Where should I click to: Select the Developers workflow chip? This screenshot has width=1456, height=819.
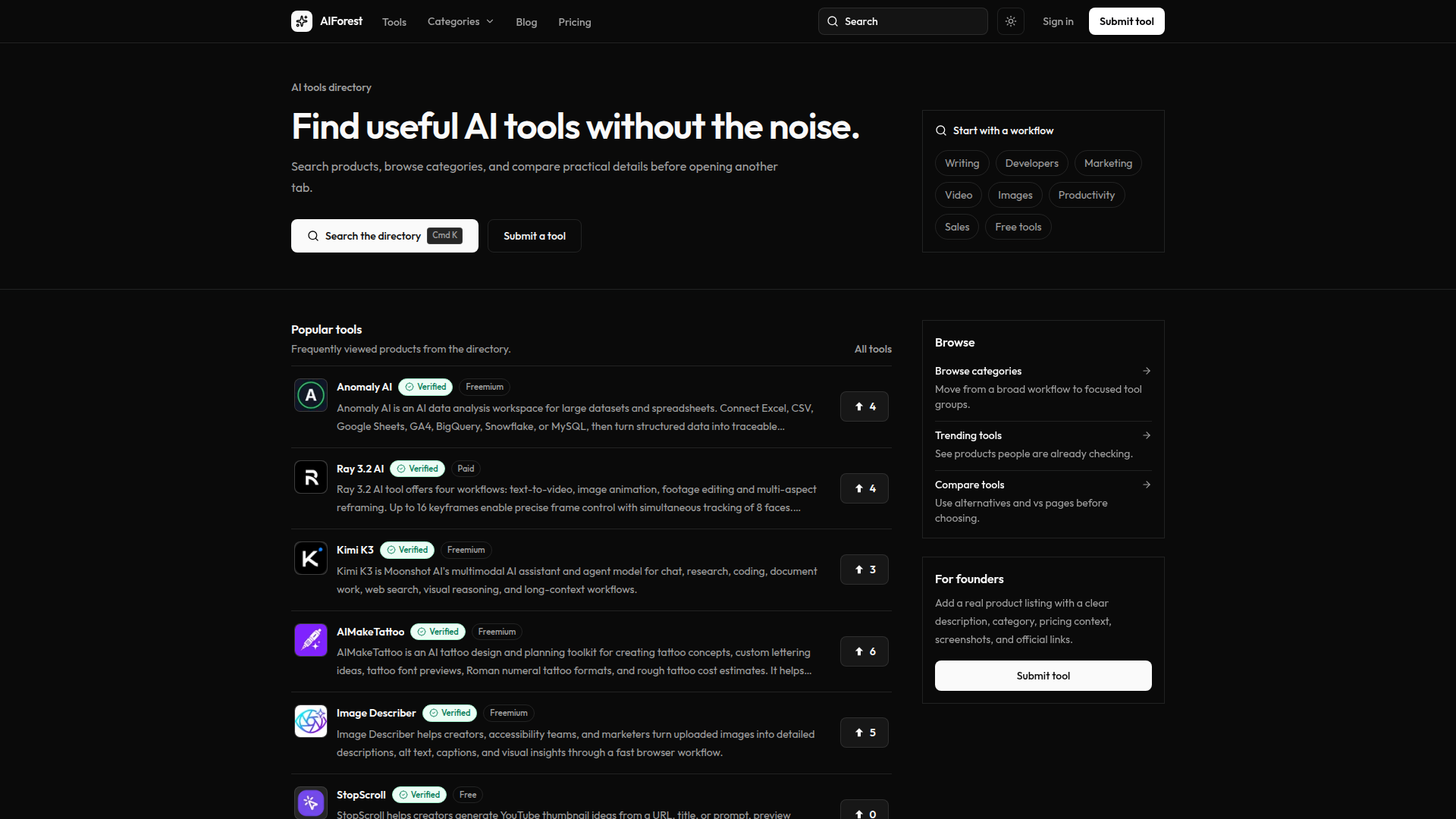pyautogui.click(x=1032, y=163)
